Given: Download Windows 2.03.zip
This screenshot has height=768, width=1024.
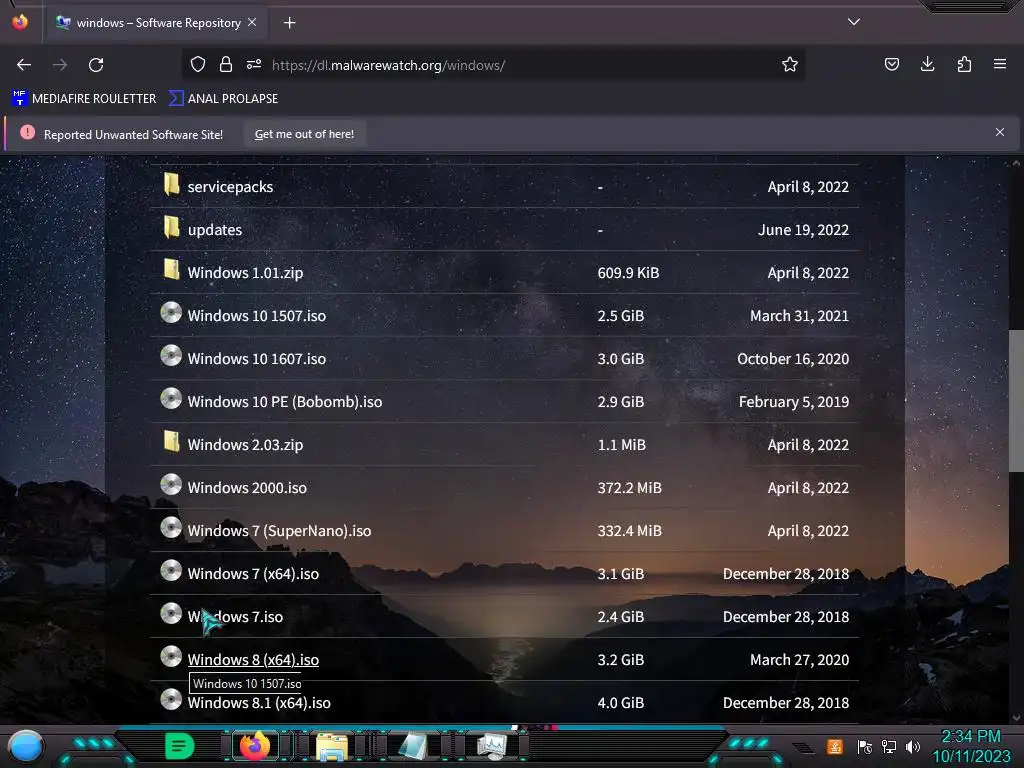Looking at the screenshot, I should coord(245,445).
